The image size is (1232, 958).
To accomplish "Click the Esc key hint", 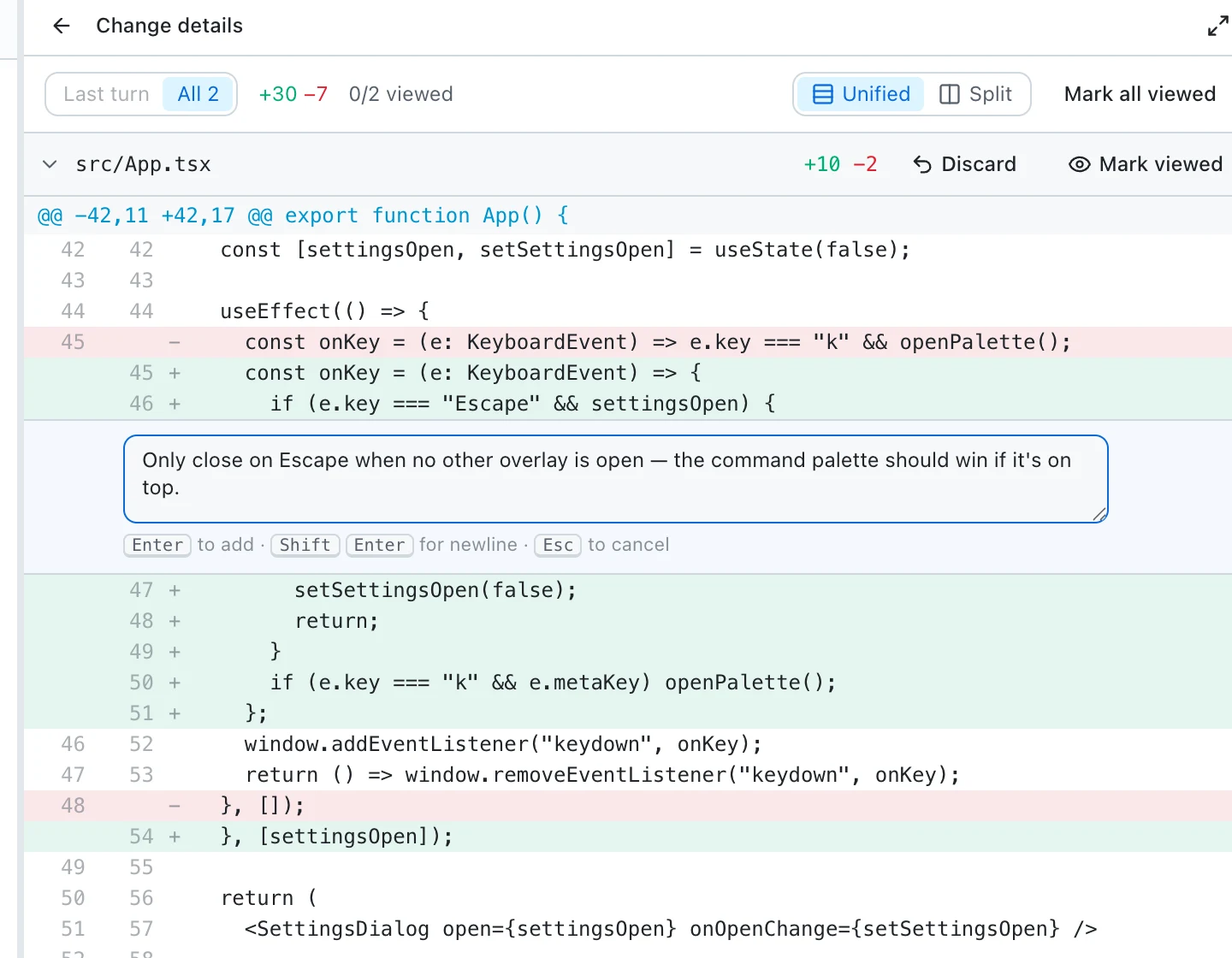I will [558, 545].
